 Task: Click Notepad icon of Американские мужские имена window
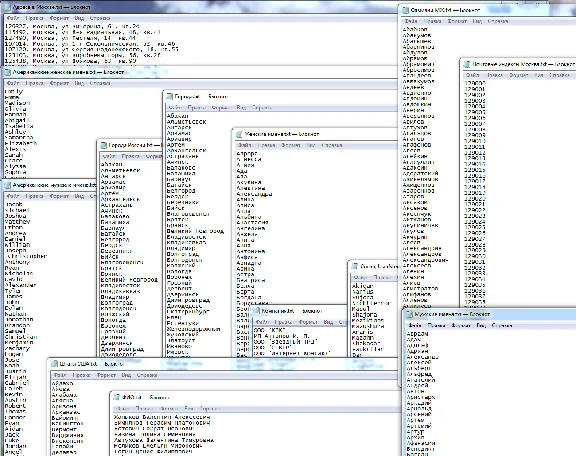(x=8, y=185)
